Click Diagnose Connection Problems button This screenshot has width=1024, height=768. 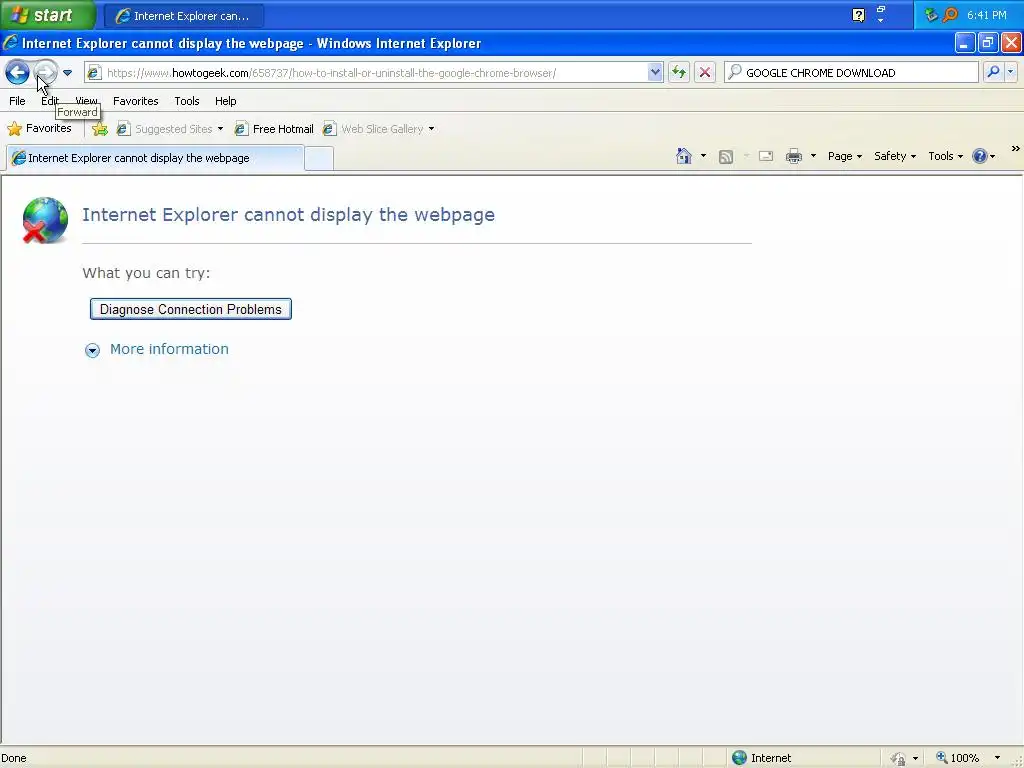tap(191, 310)
